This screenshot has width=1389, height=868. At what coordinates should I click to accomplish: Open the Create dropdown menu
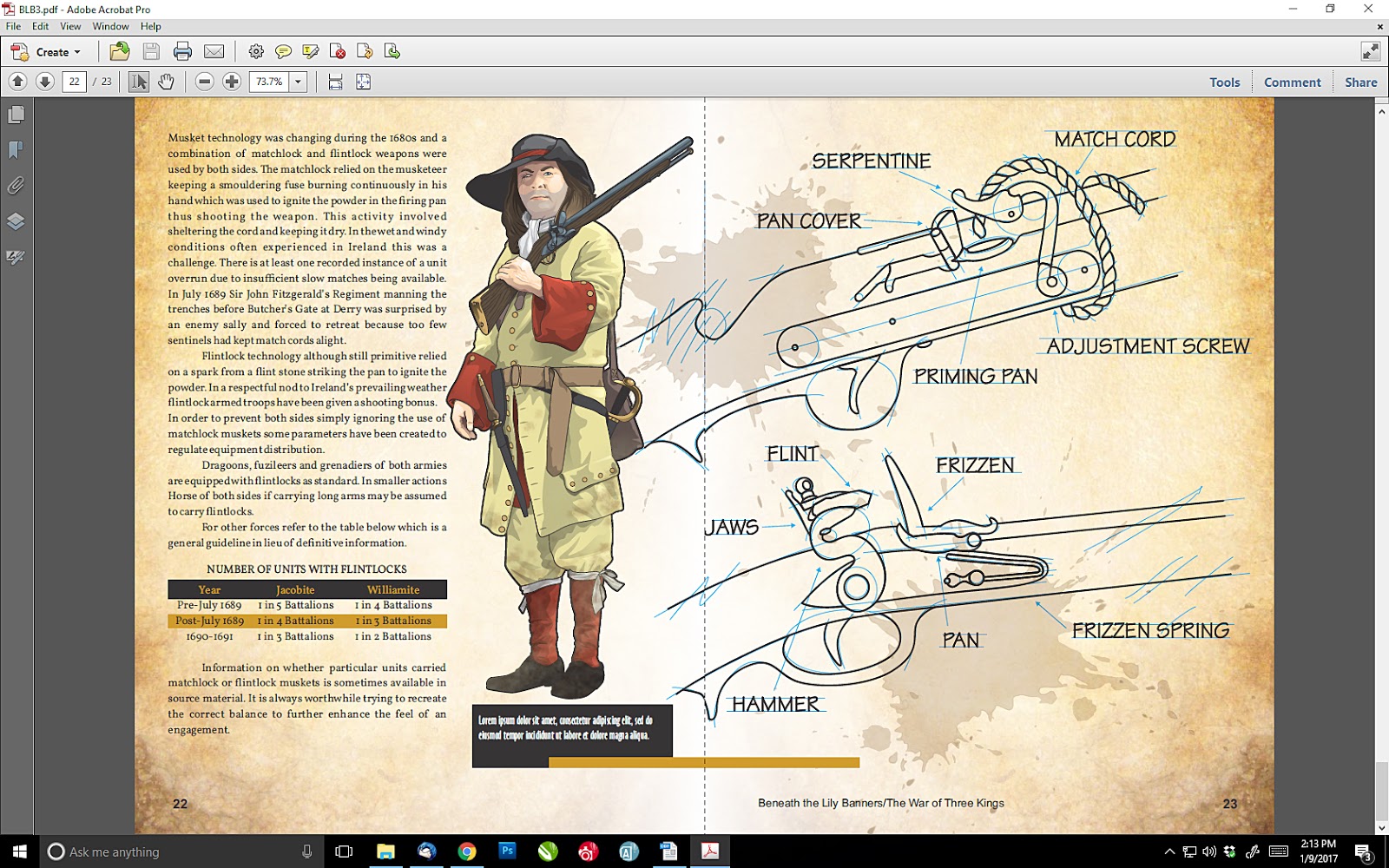pos(46,52)
